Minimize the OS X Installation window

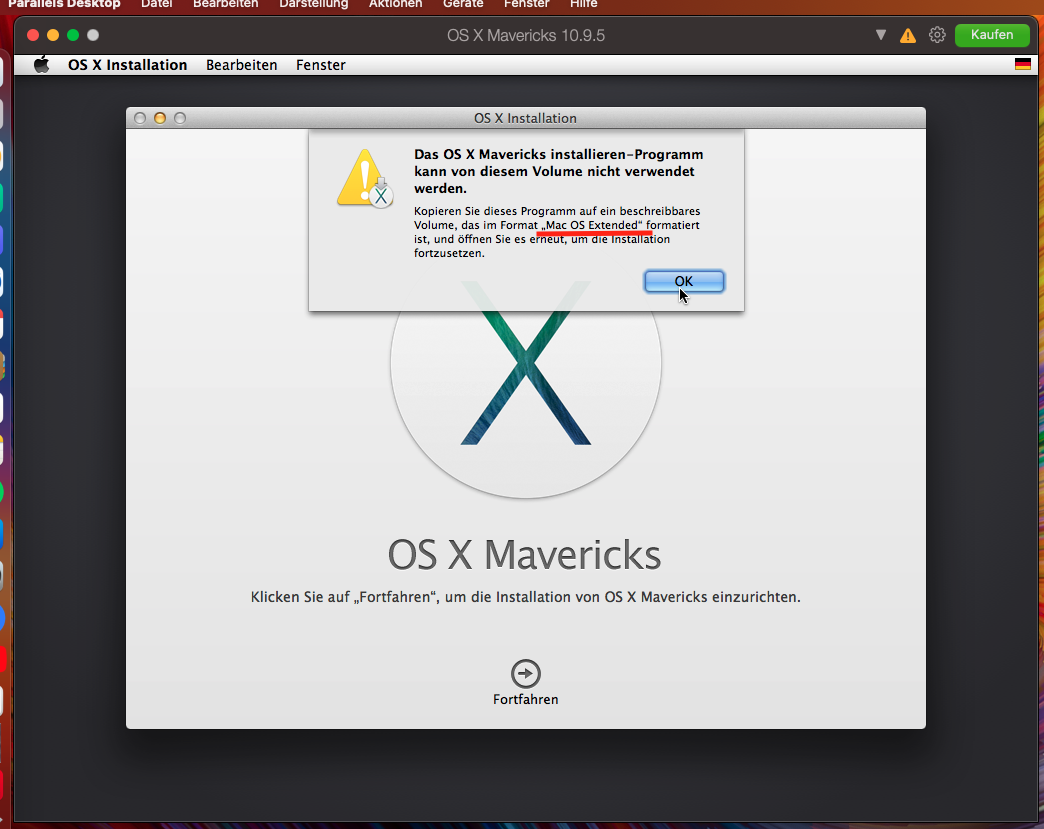point(160,118)
